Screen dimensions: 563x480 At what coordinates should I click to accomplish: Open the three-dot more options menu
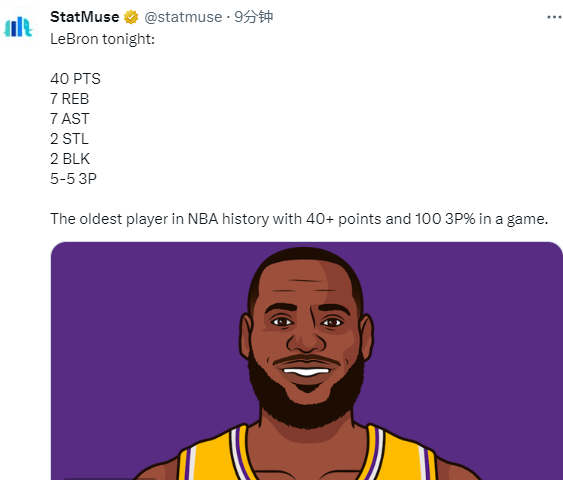click(x=554, y=17)
